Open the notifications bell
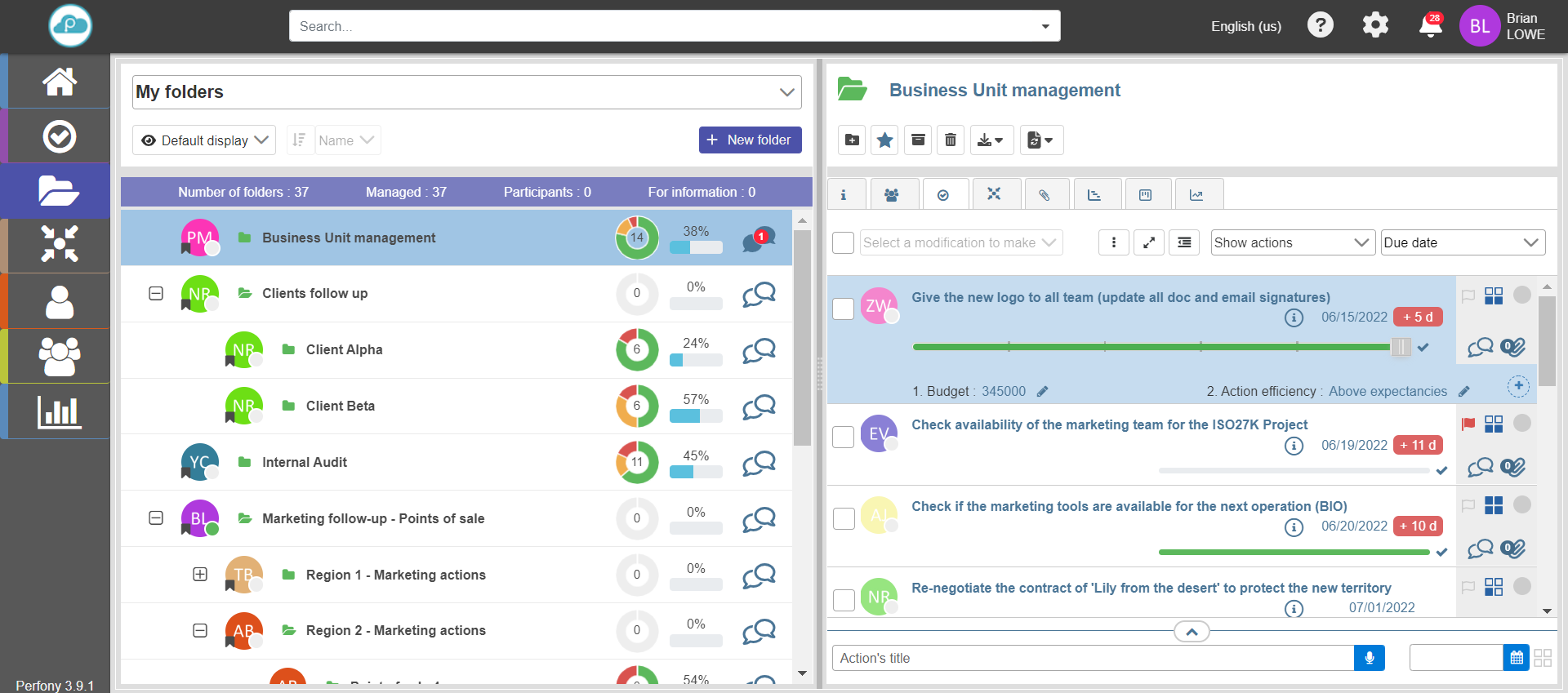 (1430, 26)
